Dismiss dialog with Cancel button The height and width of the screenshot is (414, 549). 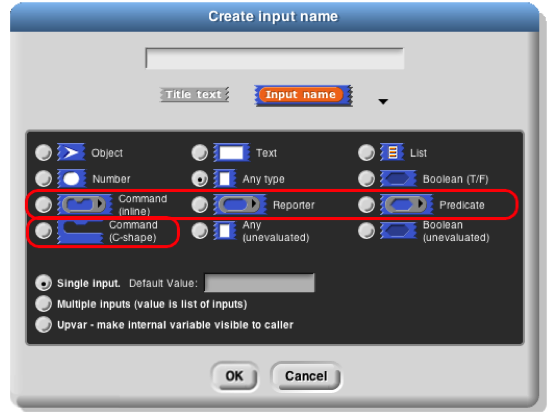[306, 376]
